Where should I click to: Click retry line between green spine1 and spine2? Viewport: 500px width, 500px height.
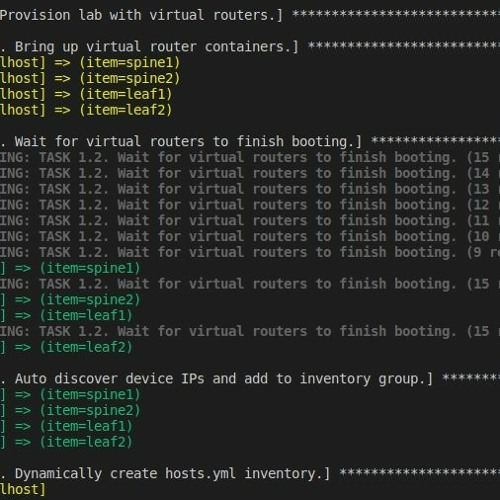coord(250,284)
